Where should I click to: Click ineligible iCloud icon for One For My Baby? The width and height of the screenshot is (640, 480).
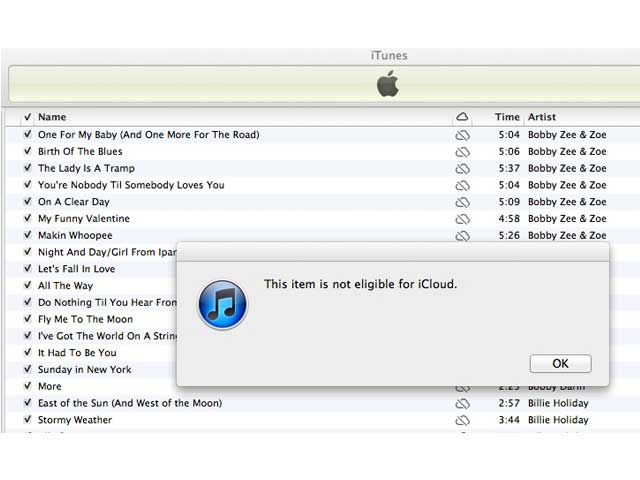click(462, 135)
